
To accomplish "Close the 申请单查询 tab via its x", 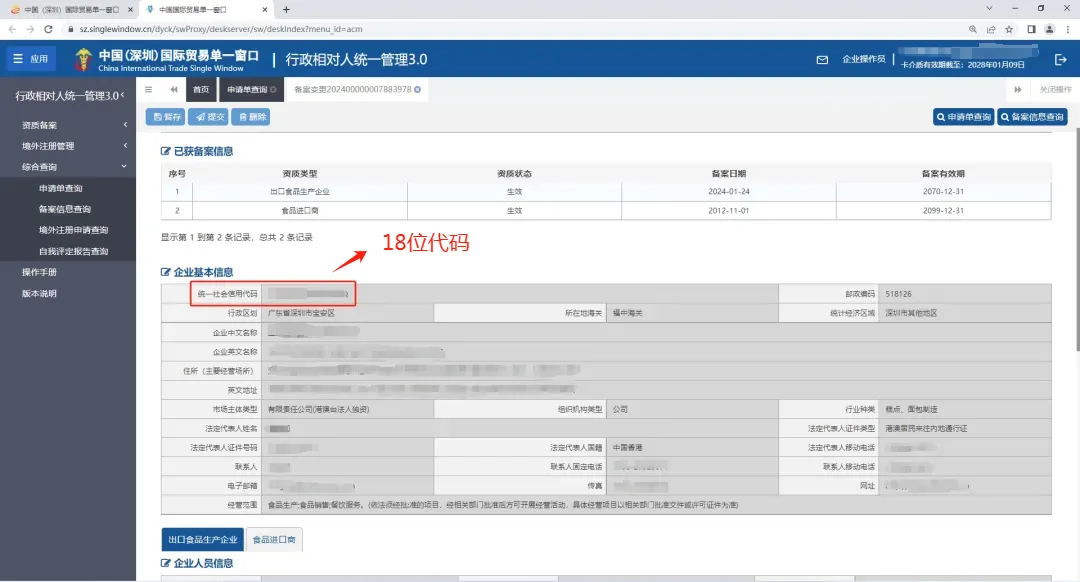I will [x=273, y=90].
